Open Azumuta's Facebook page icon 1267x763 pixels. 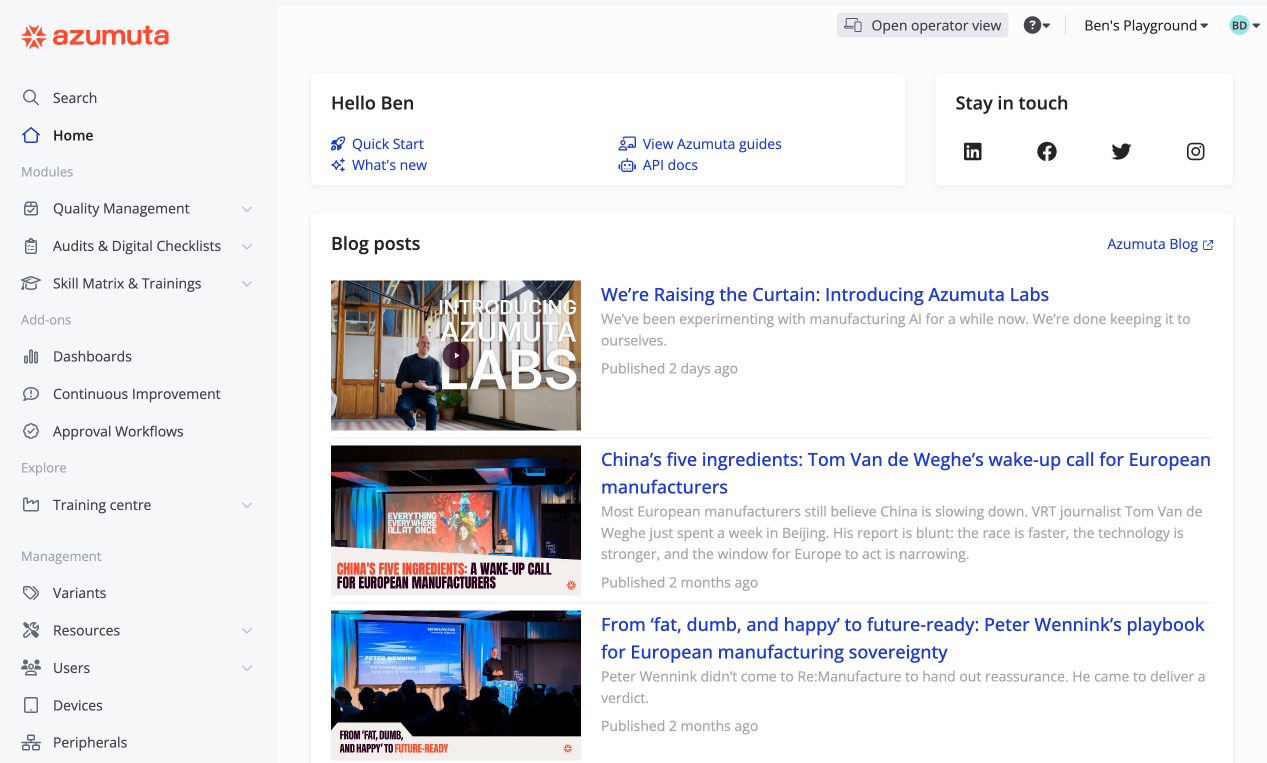pyautogui.click(x=1047, y=152)
